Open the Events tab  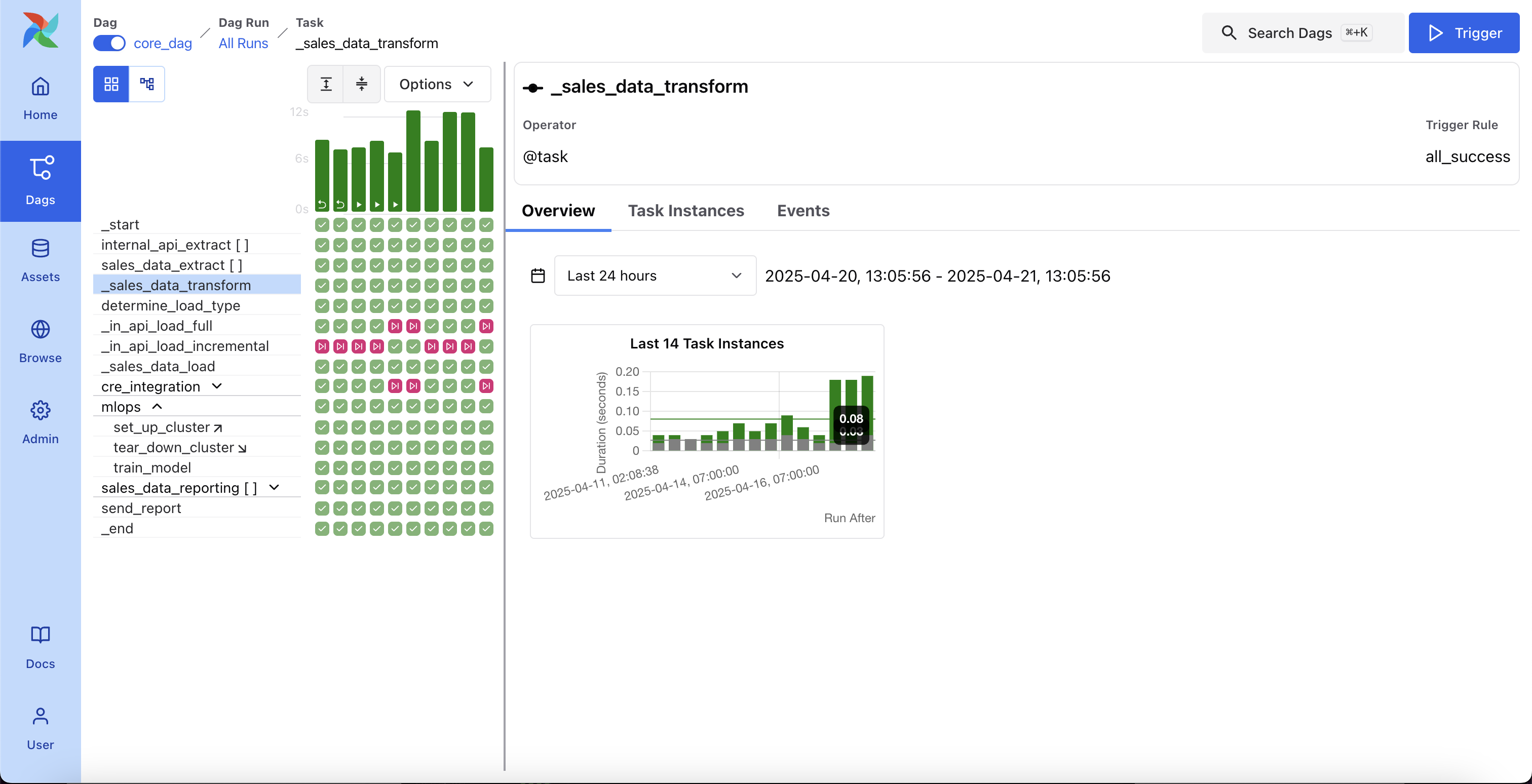coord(803,211)
